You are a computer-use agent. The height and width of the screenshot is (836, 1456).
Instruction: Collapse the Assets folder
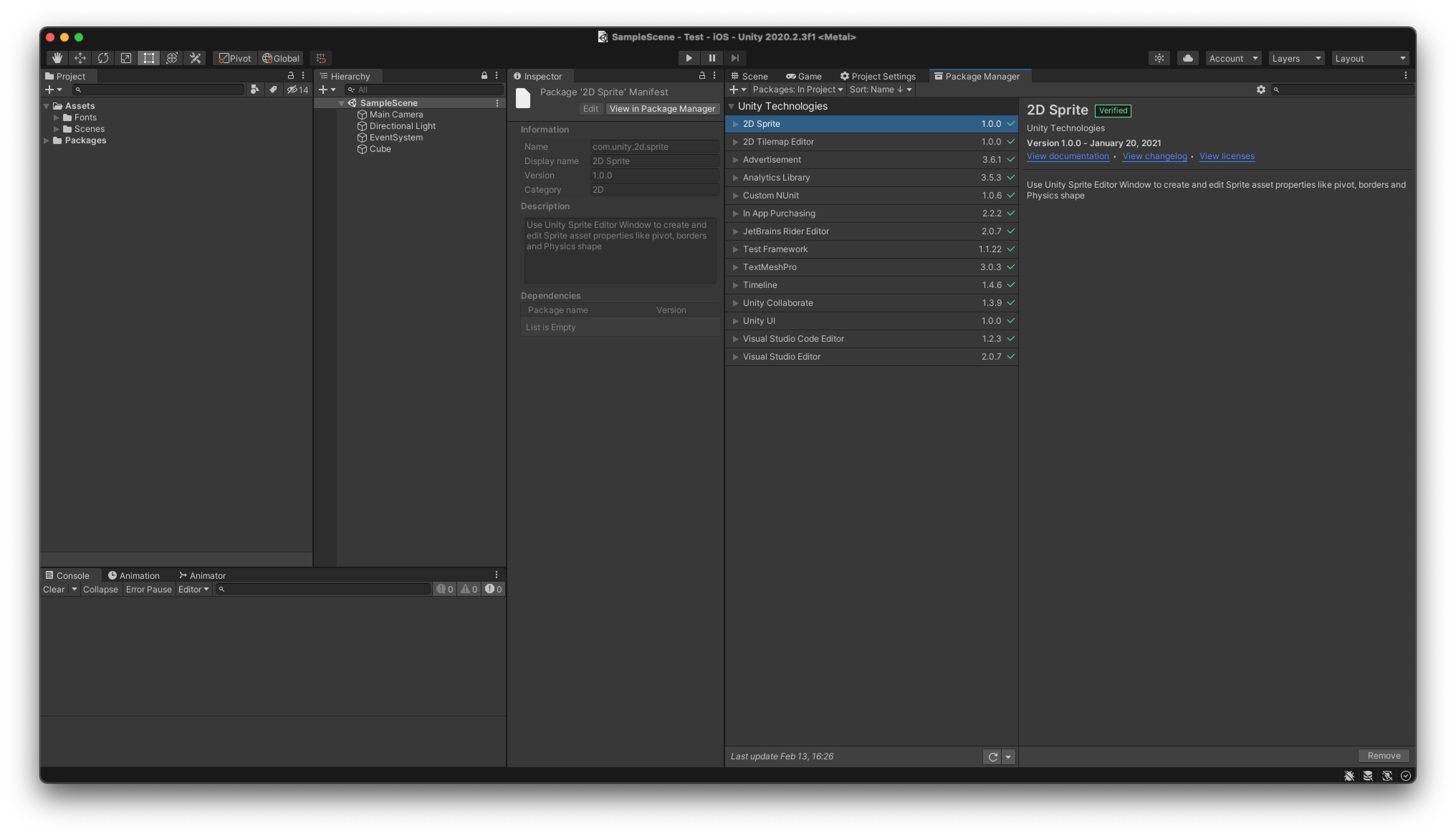(x=47, y=106)
